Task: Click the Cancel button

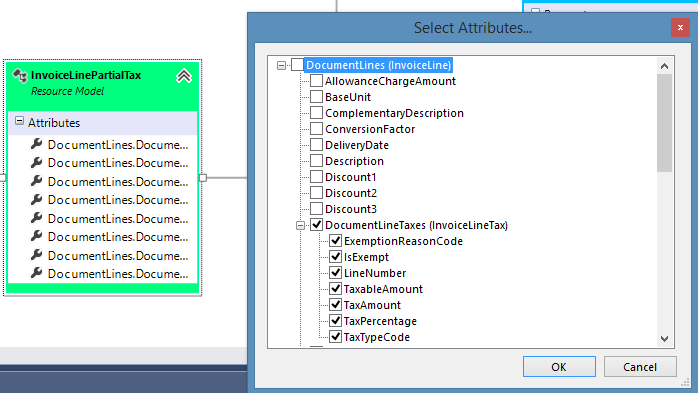Action: 640,367
